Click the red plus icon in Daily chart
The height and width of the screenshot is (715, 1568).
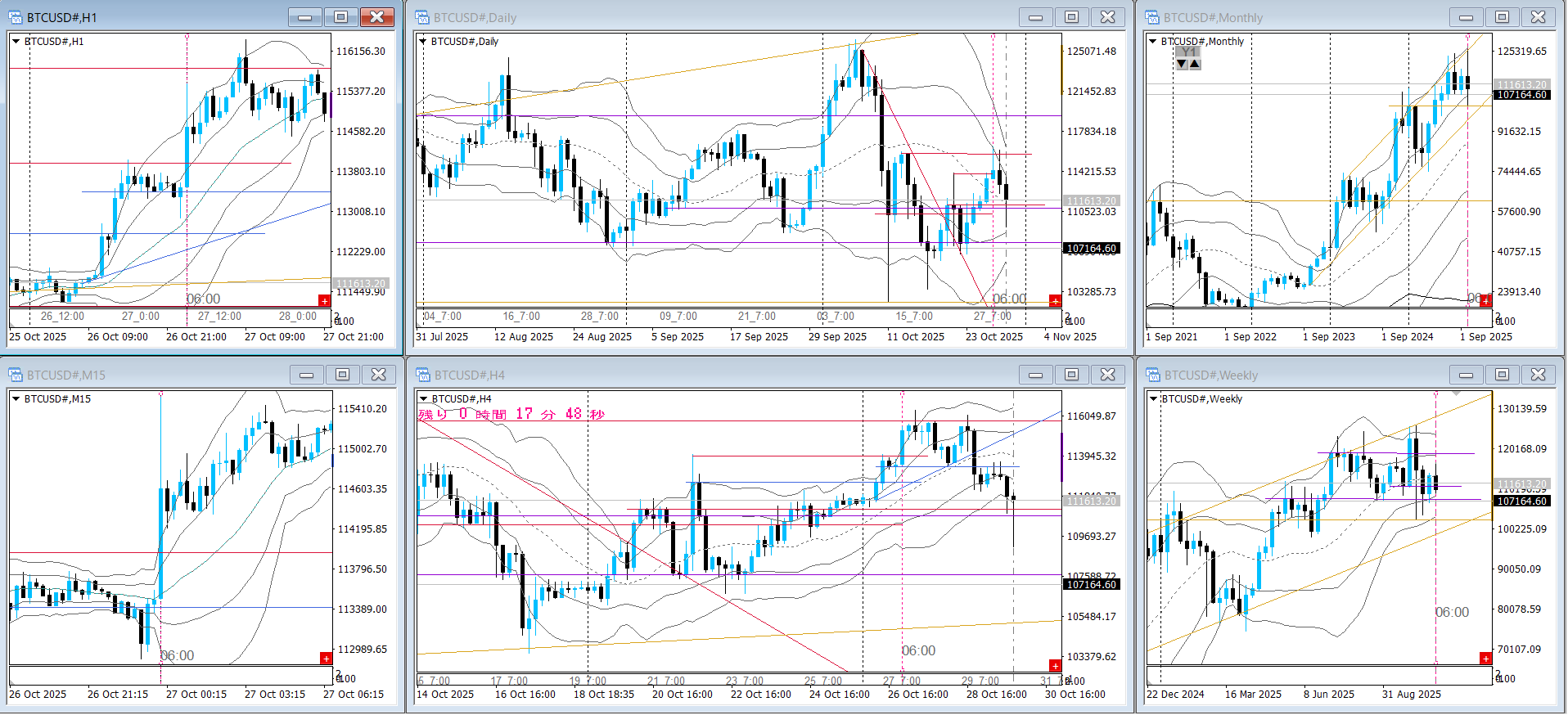pos(1055,301)
